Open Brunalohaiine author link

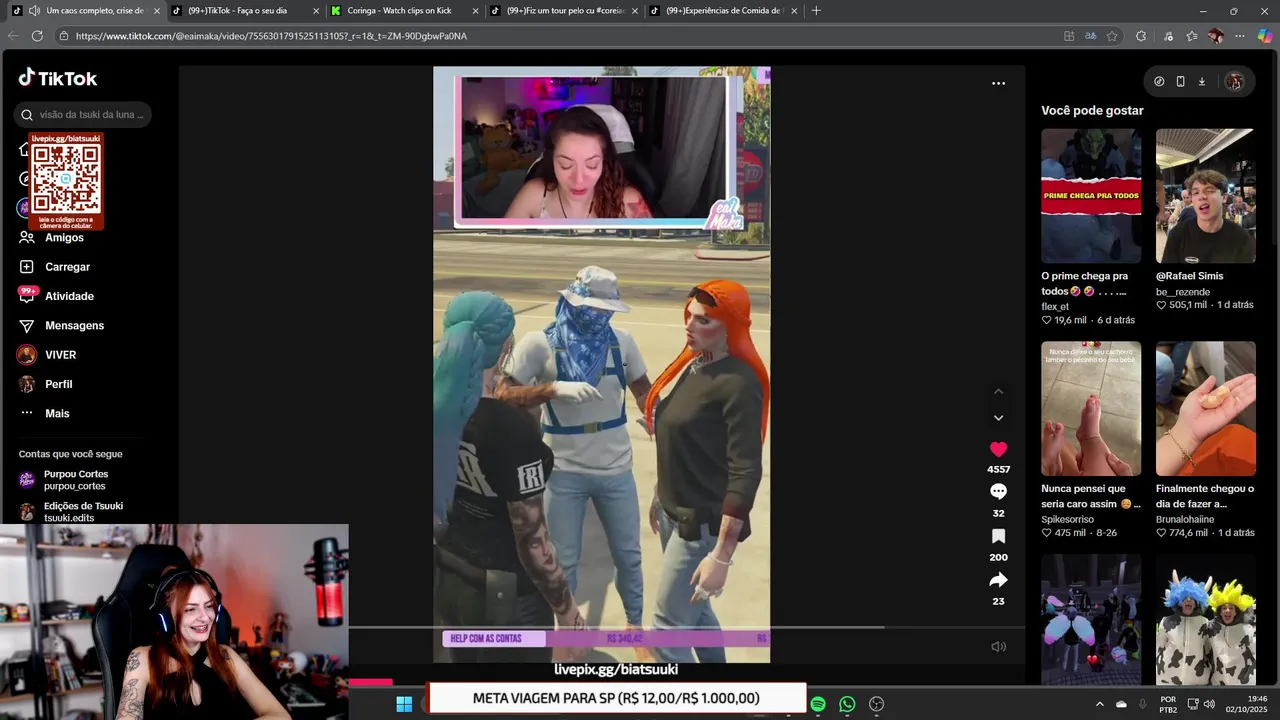(x=1185, y=520)
